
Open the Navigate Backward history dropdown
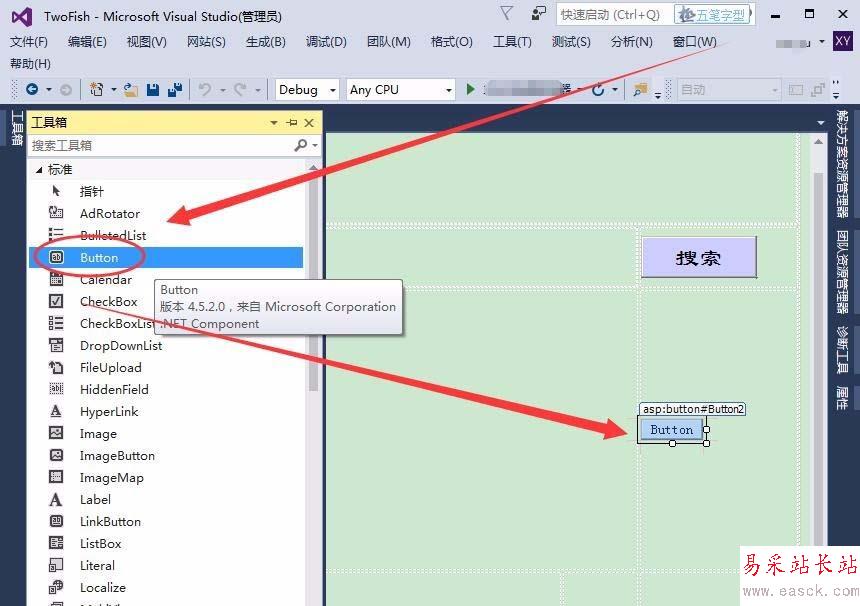tap(49, 89)
